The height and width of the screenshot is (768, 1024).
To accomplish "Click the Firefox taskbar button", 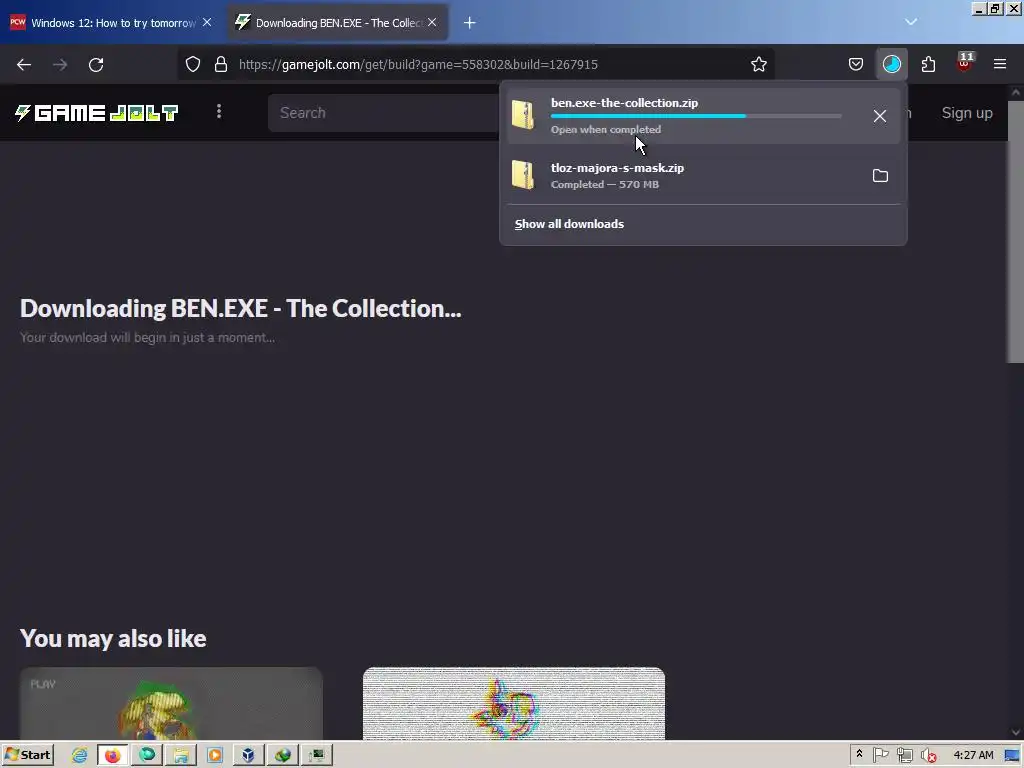I will [x=113, y=756].
